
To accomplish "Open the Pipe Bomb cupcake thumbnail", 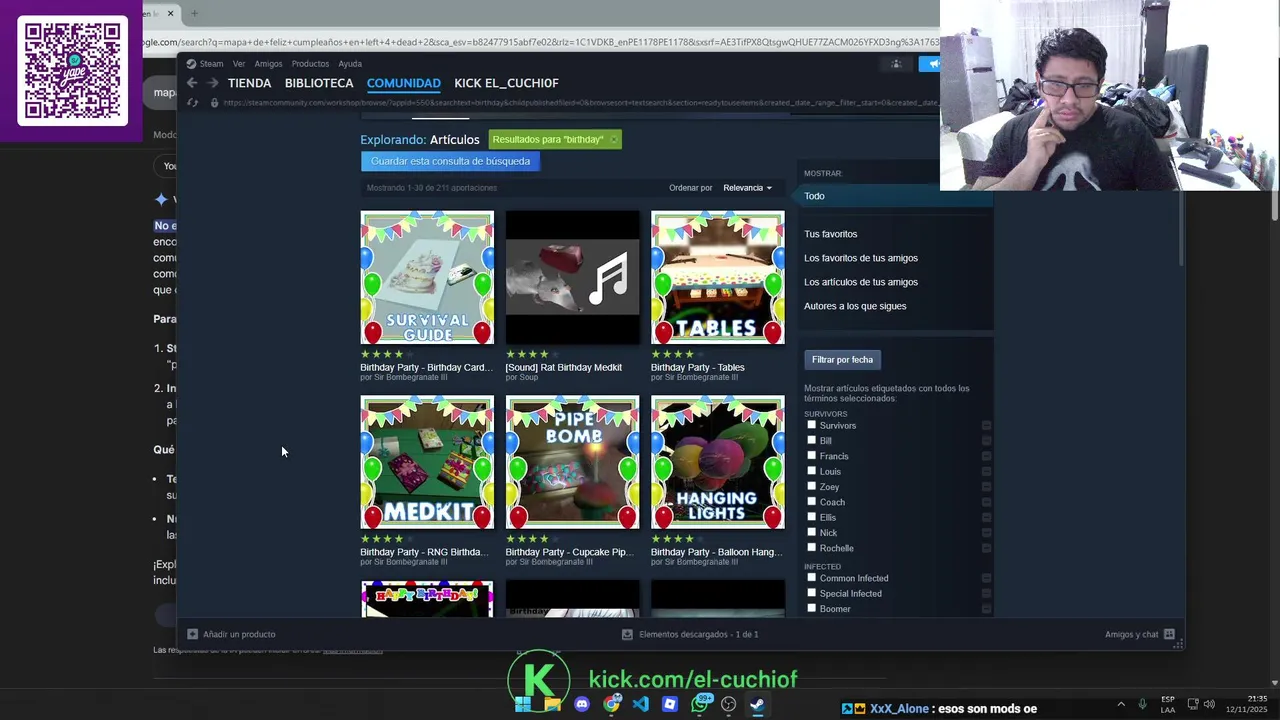I will point(572,462).
